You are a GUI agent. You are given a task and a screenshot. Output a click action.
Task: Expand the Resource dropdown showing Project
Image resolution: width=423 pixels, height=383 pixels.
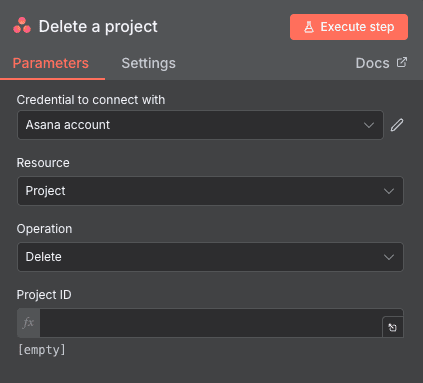[x=210, y=191]
